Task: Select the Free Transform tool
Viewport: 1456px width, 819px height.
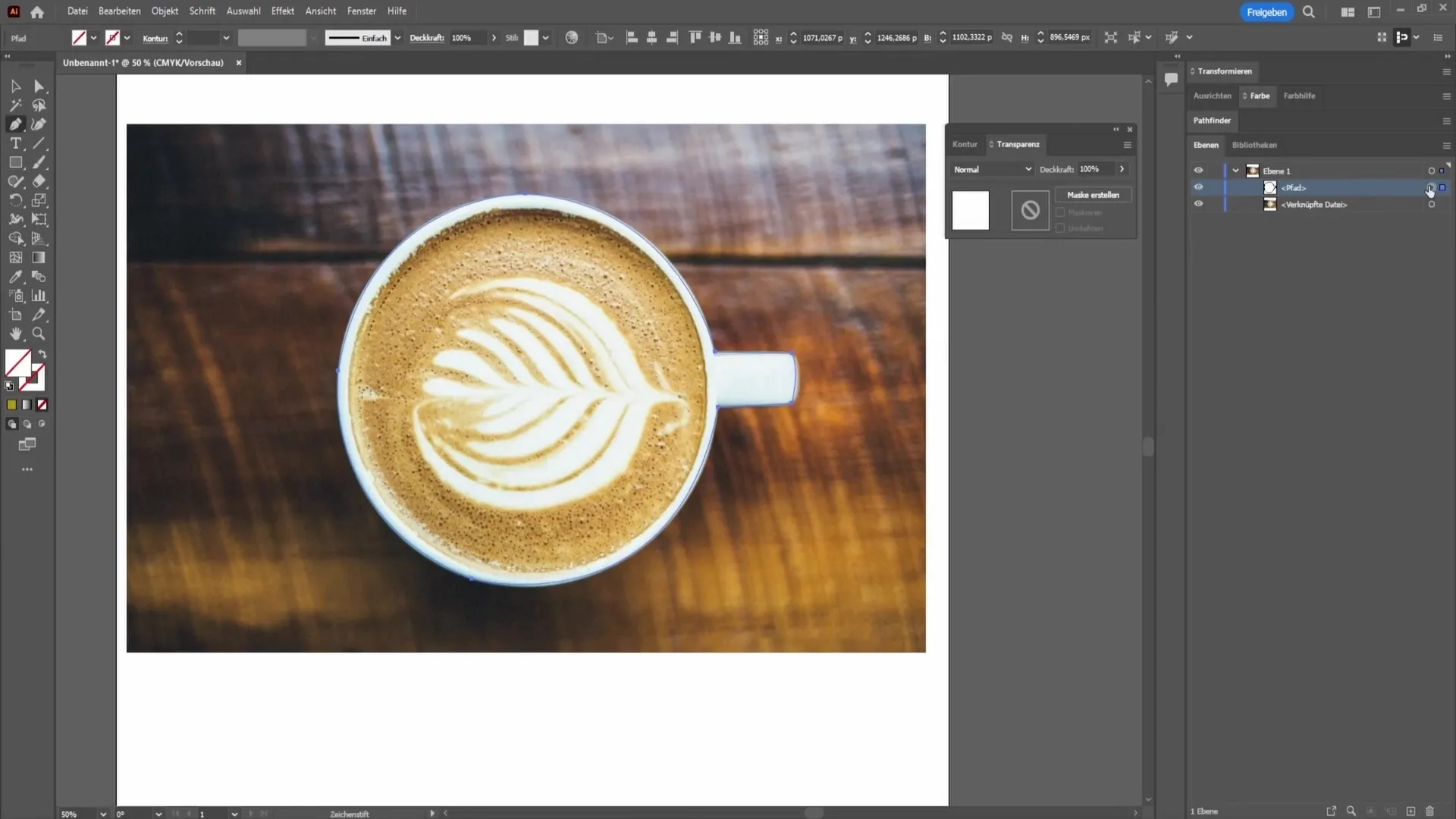Action: point(39,219)
